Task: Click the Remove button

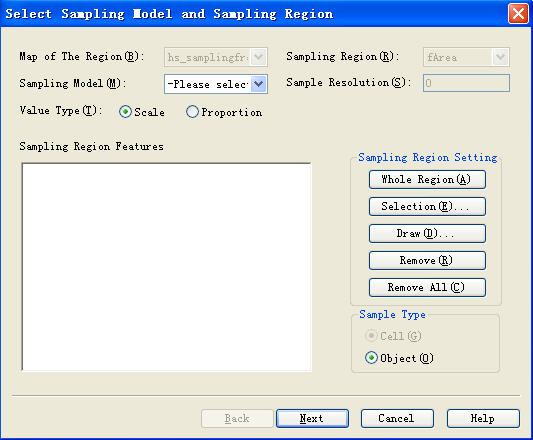Action: [x=427, y=260]
